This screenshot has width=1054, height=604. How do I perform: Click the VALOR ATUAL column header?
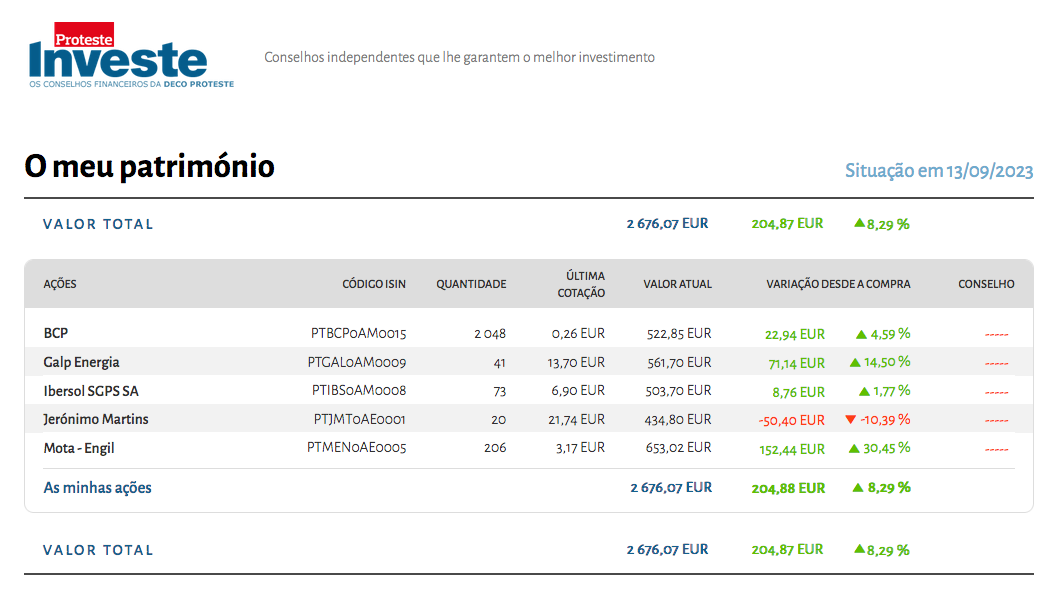click(x=677, y=284)
